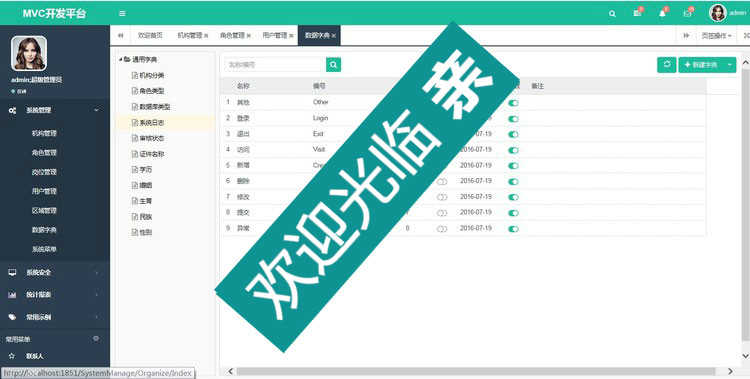Click the monitor icon of 系统安全

[12, 272]
